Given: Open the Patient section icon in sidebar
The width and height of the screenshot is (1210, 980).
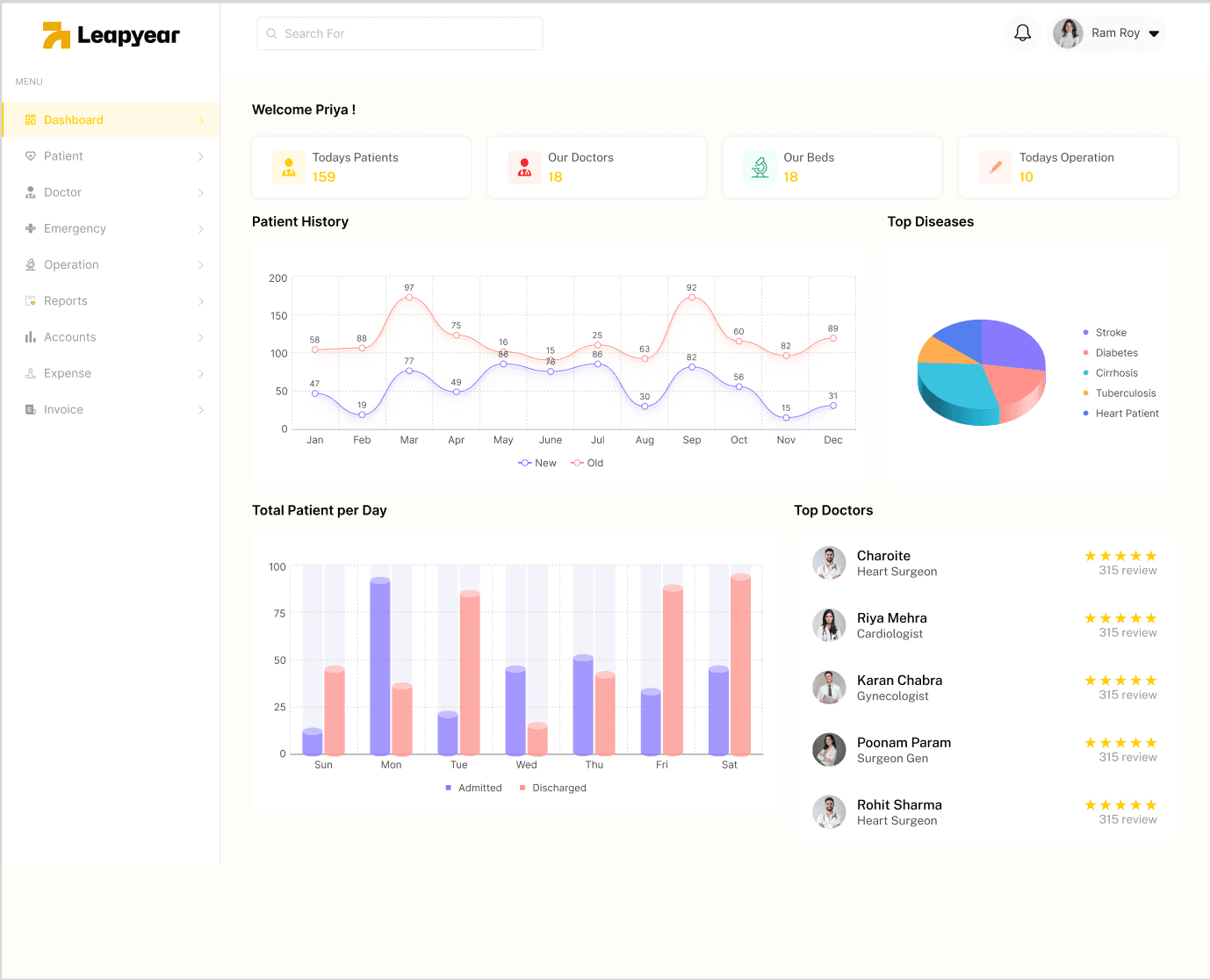Looking at the screenshot, I should point(31,155).
